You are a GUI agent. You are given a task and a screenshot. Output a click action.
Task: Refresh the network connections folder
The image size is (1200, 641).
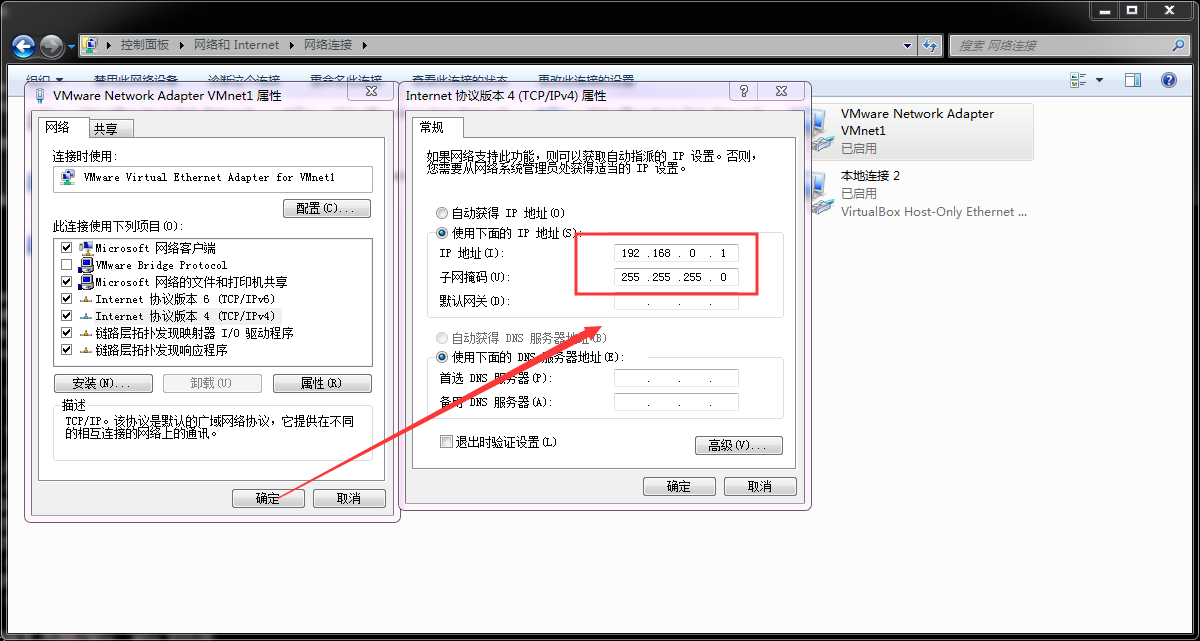tap(931, 45)
